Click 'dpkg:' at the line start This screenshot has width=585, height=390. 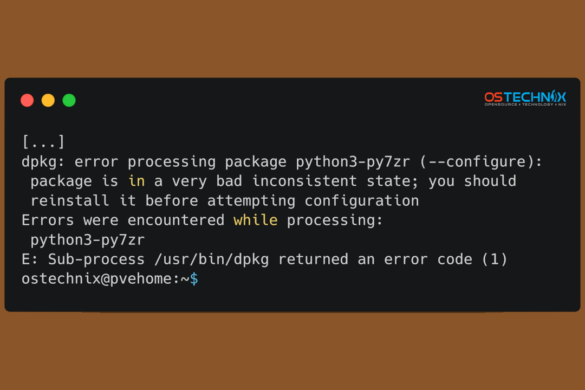[43, 162]
